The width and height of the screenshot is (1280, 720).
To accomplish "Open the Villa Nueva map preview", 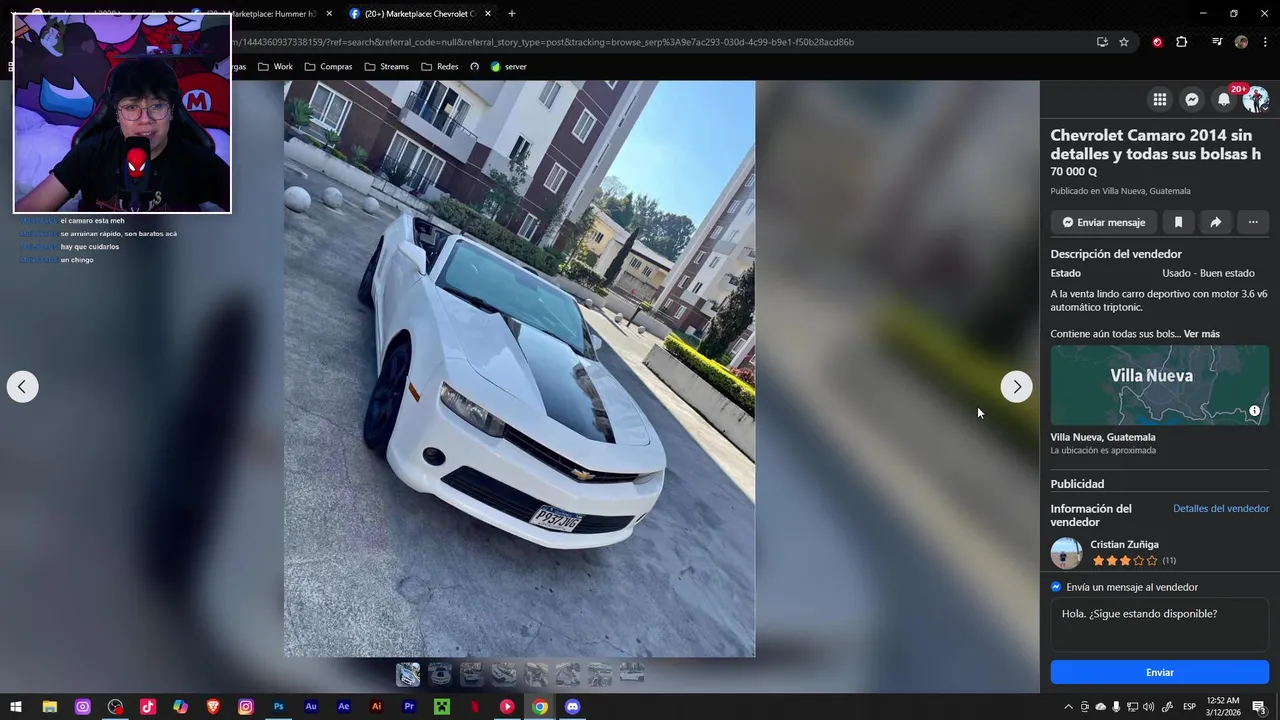I will pos(1160,385).
